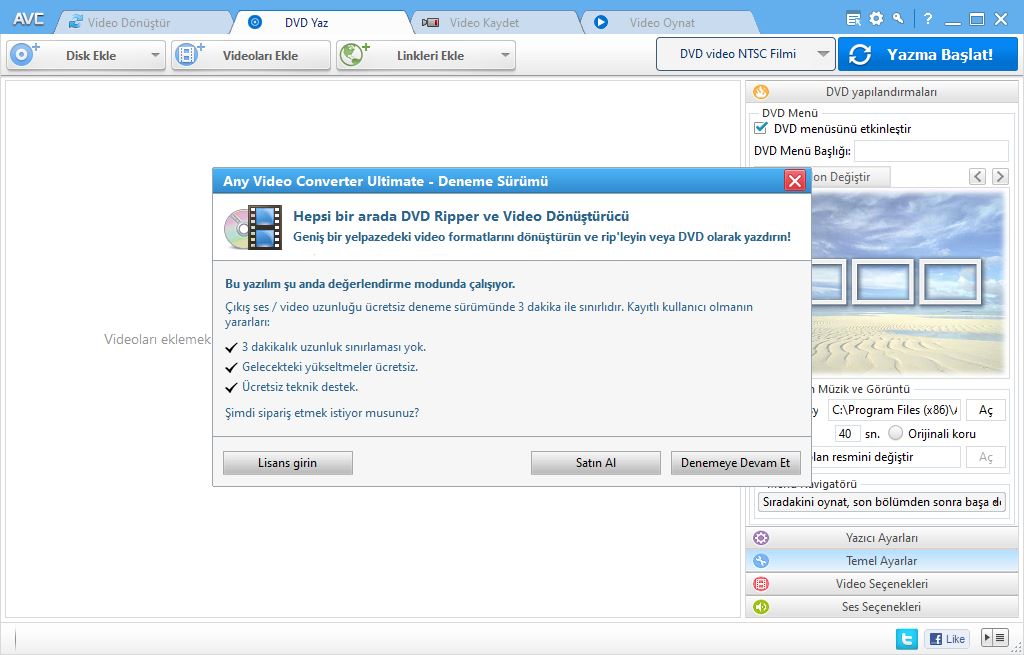Select the Orijinali koru radio button

[896, 433]
